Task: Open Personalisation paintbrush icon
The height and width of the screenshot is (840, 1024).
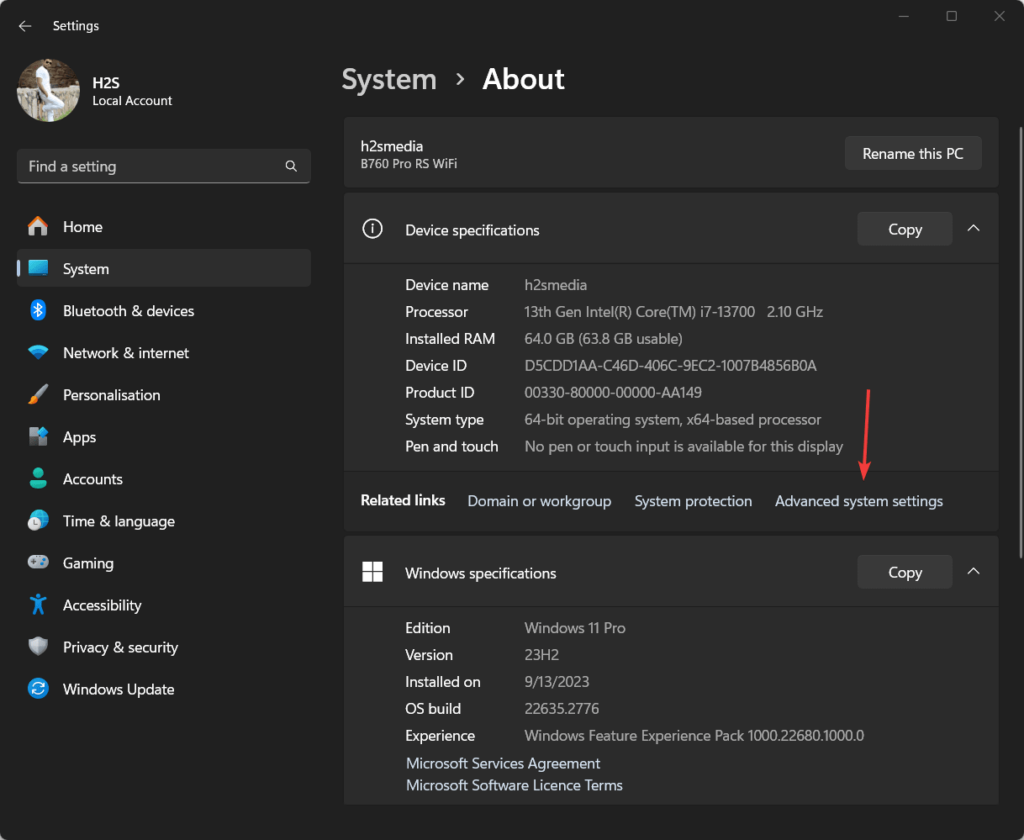Action: pos(38,395)
